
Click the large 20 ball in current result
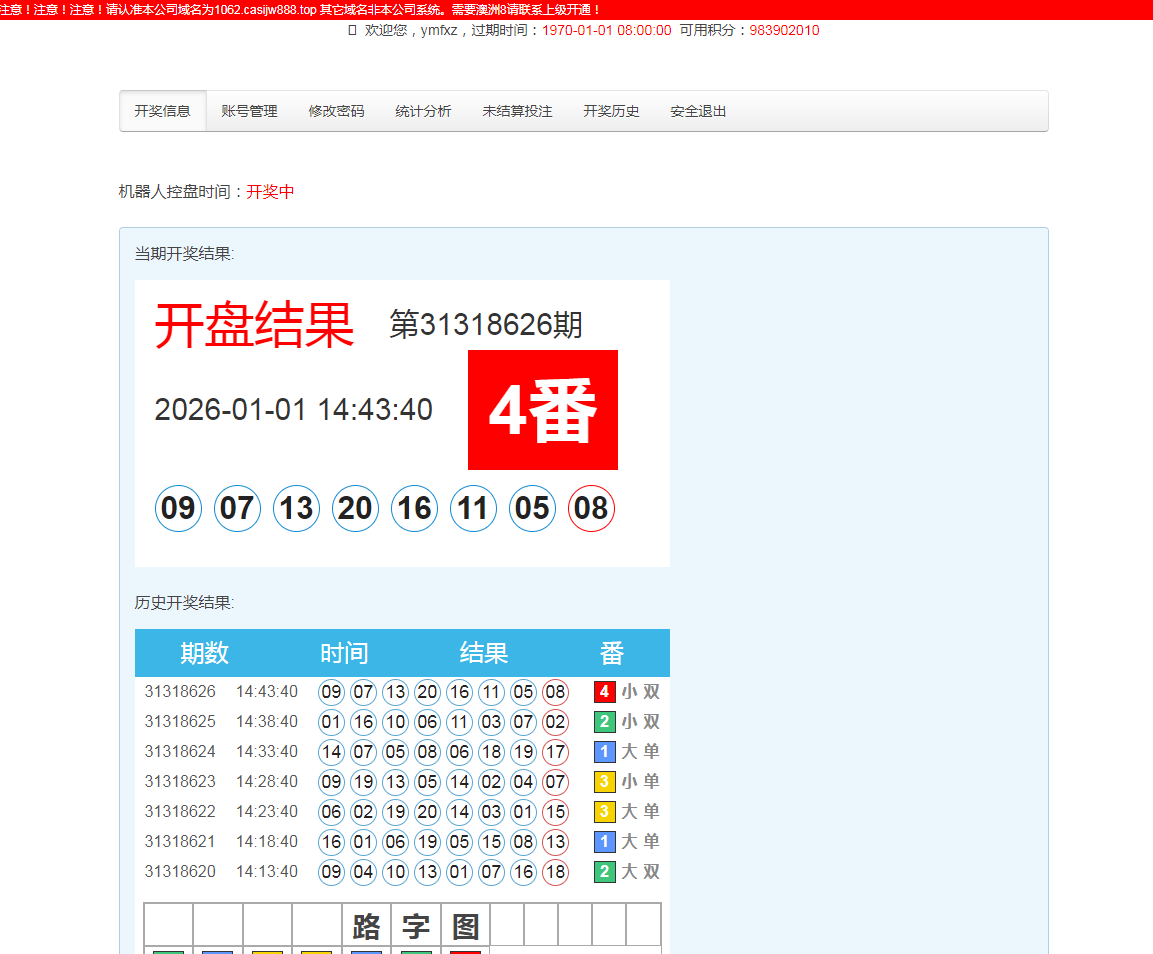(x=355, y=509)
